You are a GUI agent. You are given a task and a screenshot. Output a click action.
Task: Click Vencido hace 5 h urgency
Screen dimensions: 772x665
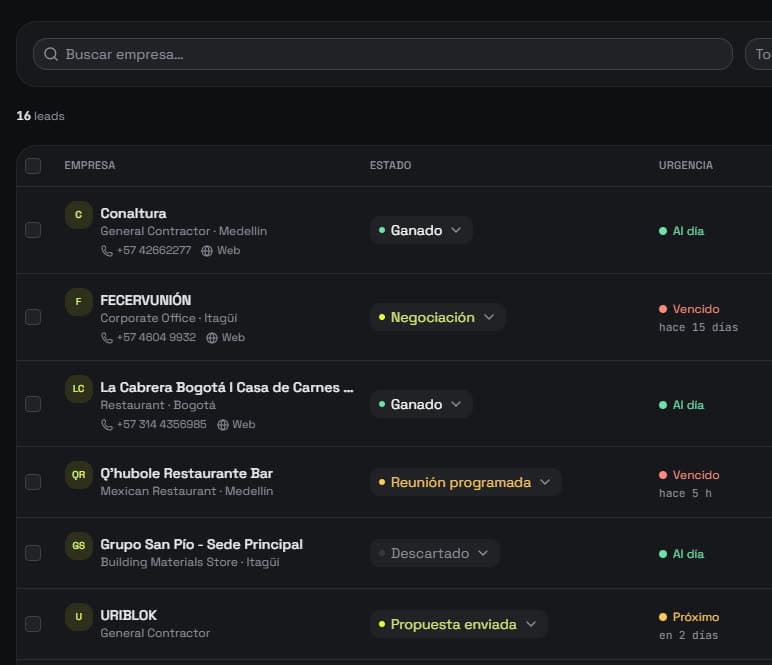coord(689,484)
